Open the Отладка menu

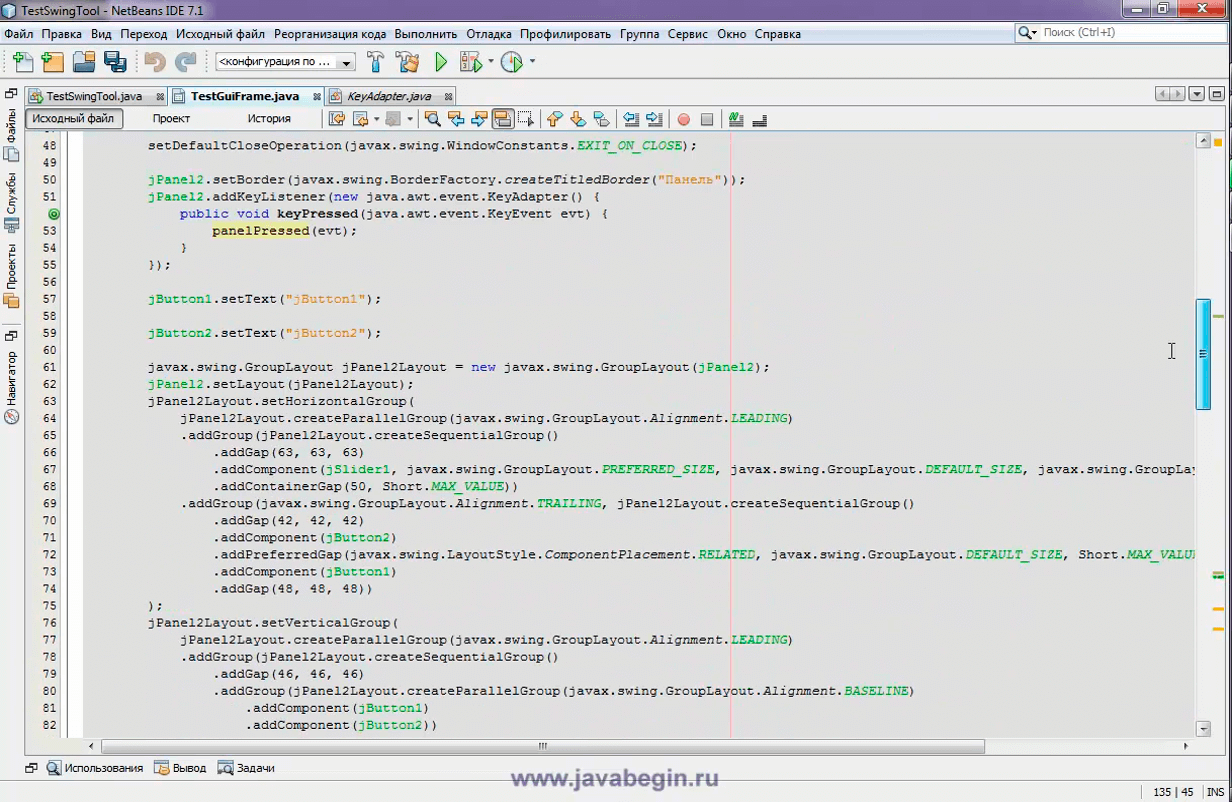pos(489,34)
